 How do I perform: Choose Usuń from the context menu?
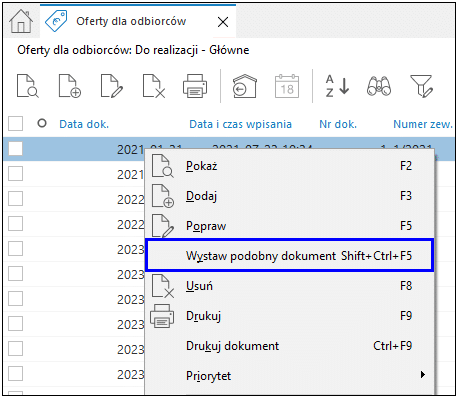click(x=290, y=286)
